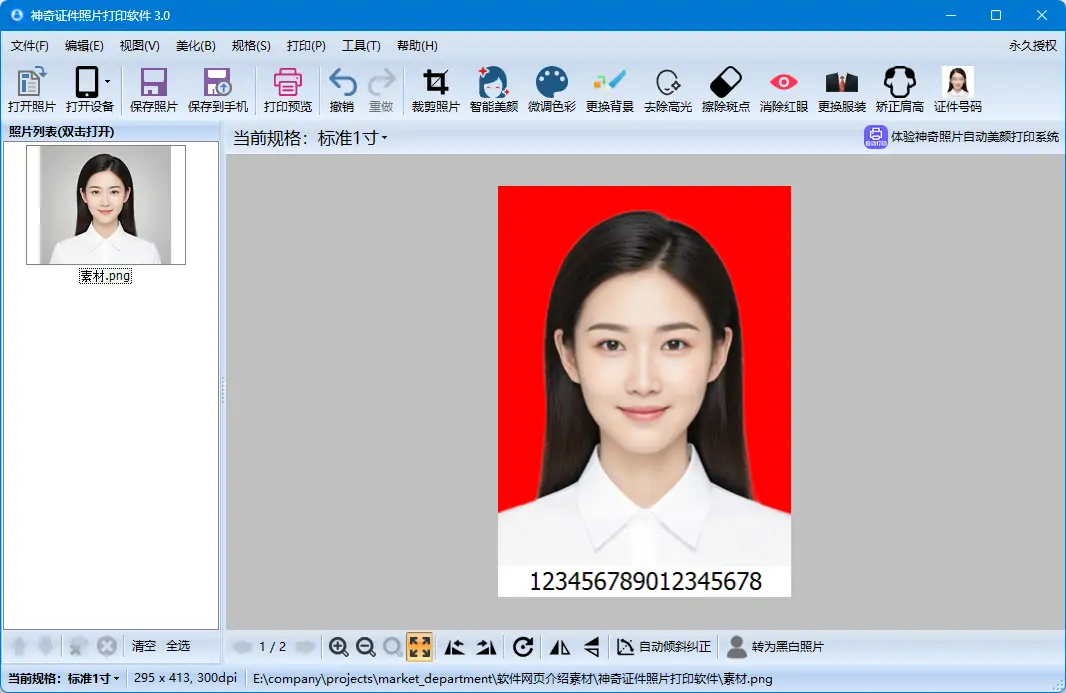
Task: Click the 打印预览 print preview icon
Action: 287,90
